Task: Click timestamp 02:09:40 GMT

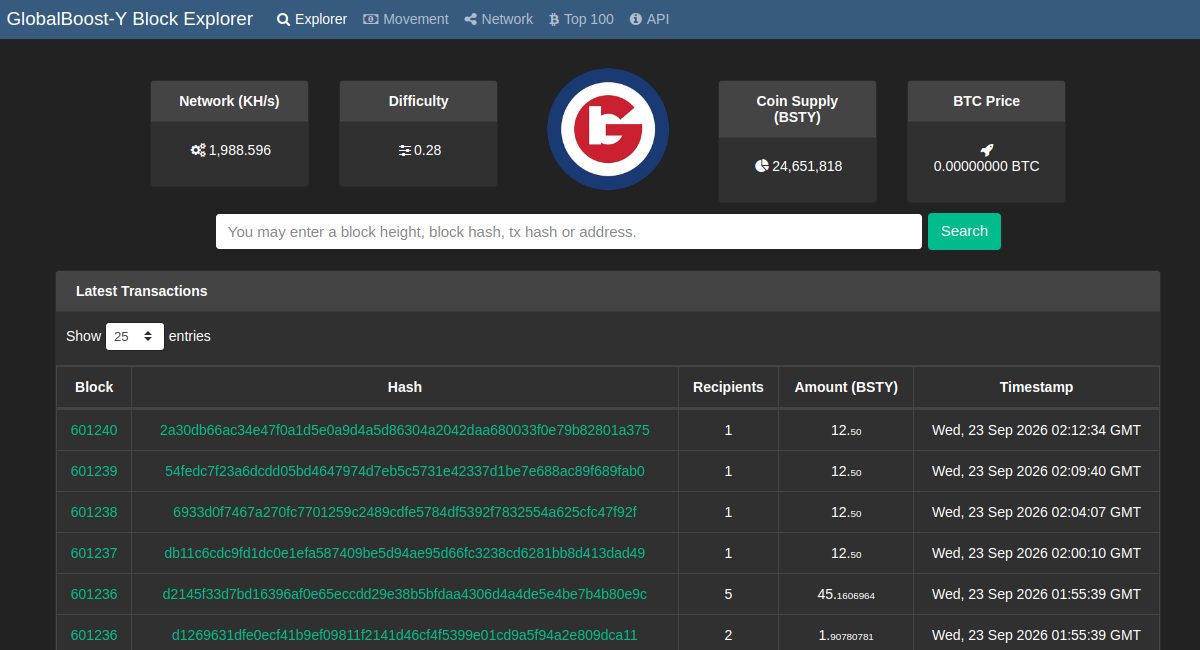Action: pos(1036,471)
